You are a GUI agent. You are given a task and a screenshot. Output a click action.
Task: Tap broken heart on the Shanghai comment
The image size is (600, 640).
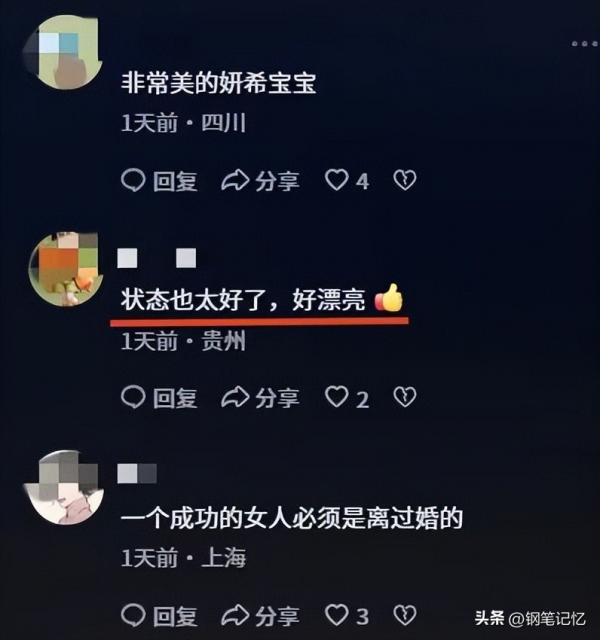pyautogui.click(x=404, y=615)
